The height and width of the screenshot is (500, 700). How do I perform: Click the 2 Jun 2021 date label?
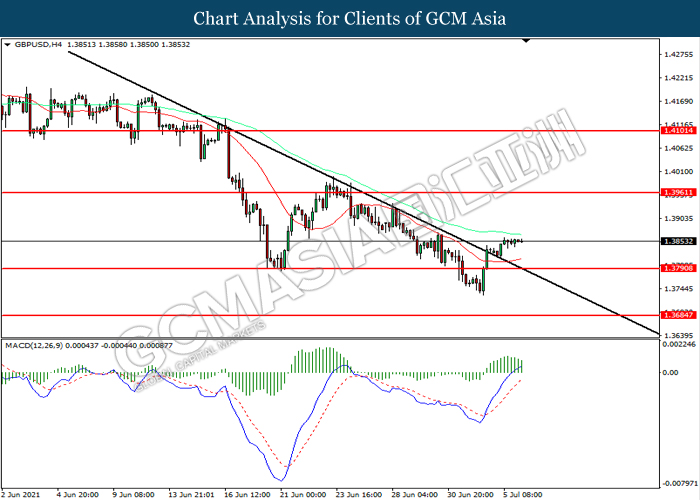point(20,495)
